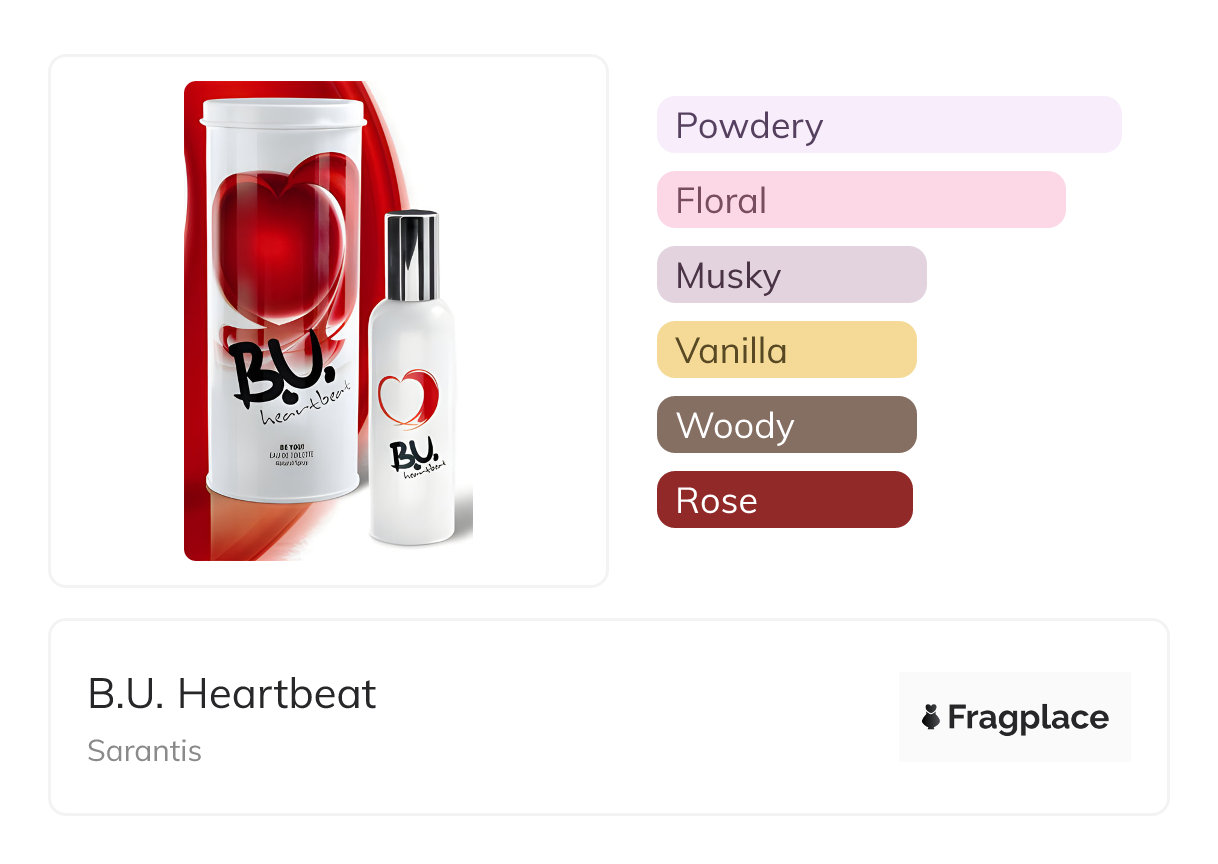Select the Powdery accord bar
The width and height of the screenshot is (1218, 864).
888,125
